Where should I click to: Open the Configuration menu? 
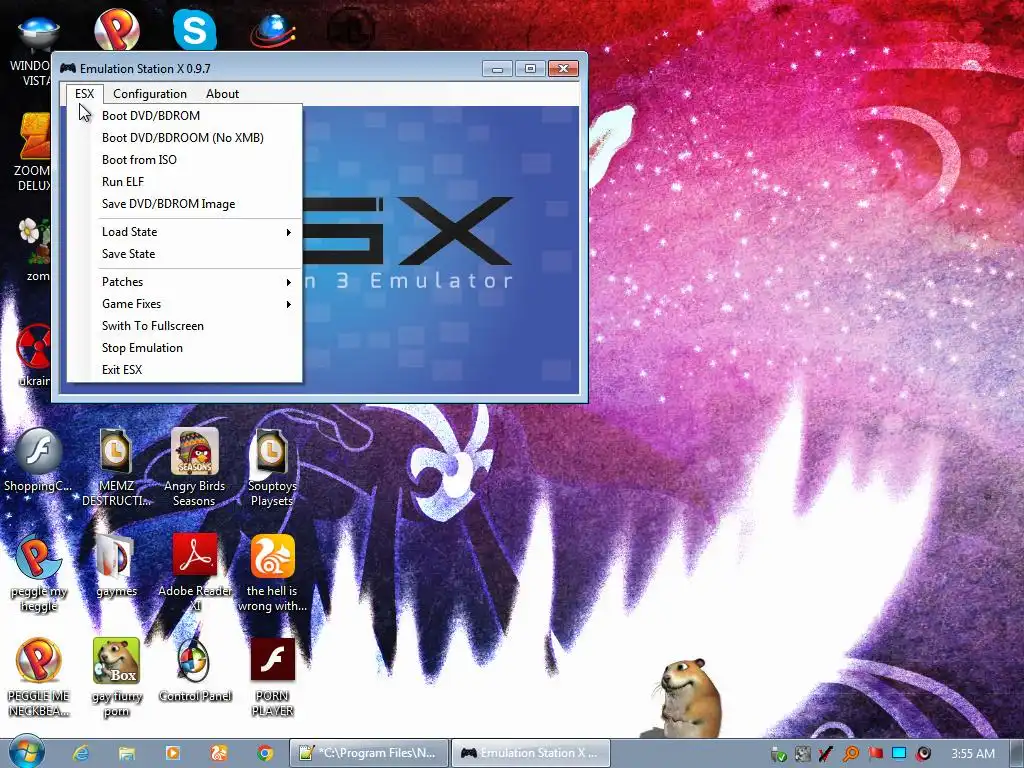150,93
